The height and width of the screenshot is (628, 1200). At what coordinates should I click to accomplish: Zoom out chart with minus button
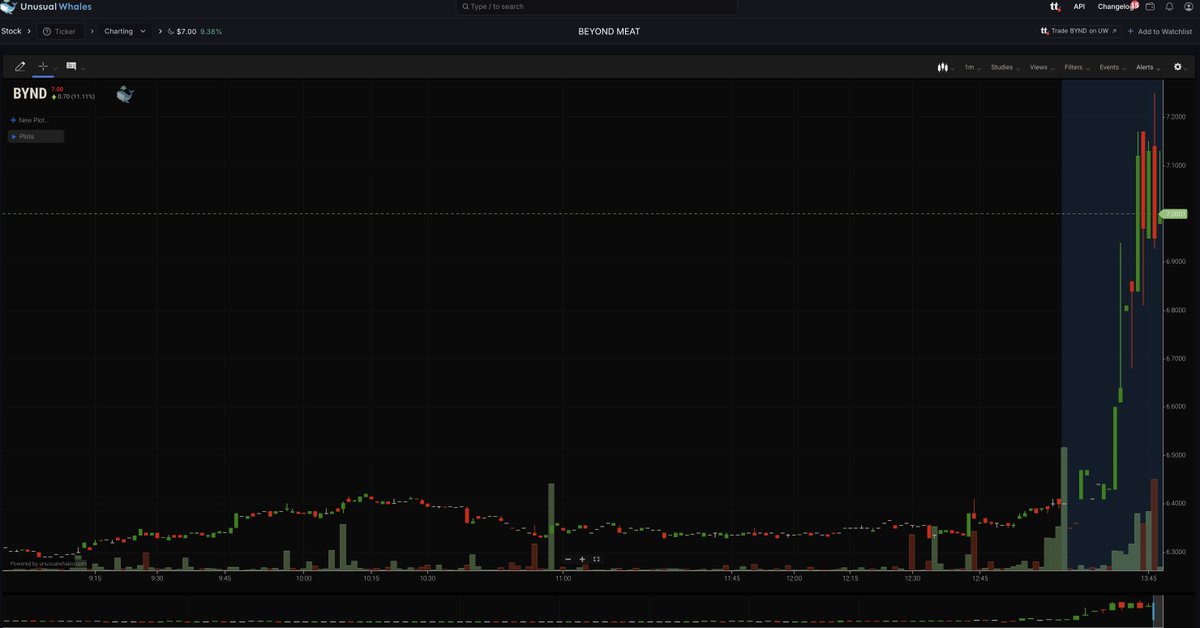tap(568, 559)
